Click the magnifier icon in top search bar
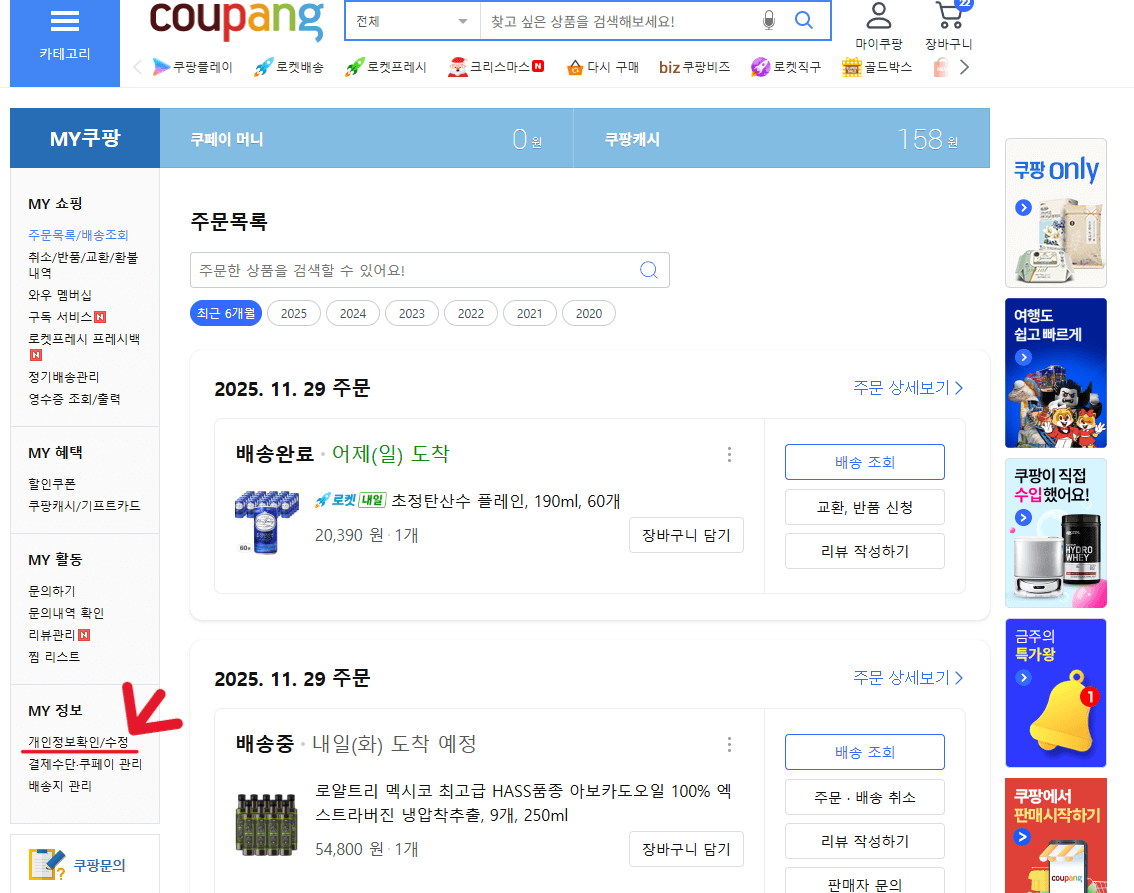Viewport: 1134px width, 893px height. 803,20
